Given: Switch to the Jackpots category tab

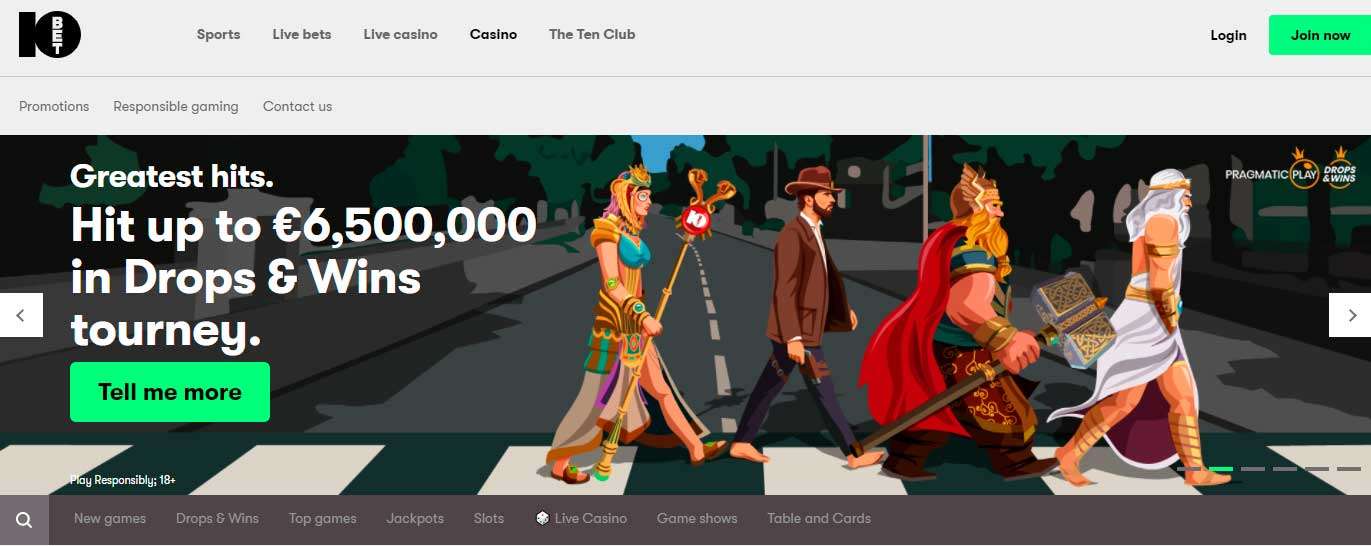Looking at the screenshot, I should click(x=415, y=518).
